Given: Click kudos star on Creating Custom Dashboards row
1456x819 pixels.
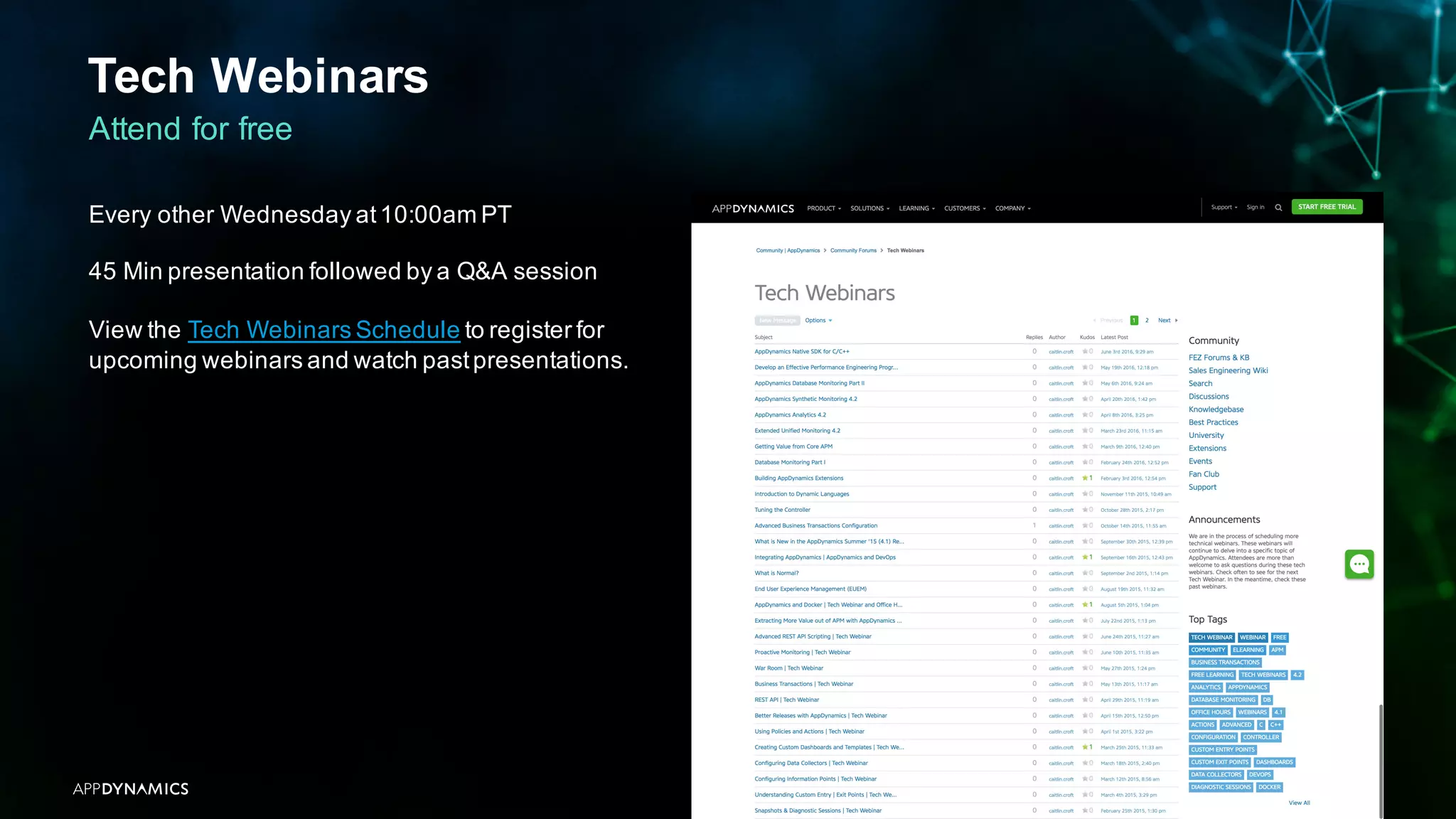Looking at the screenshot, I should (1085, 747).
